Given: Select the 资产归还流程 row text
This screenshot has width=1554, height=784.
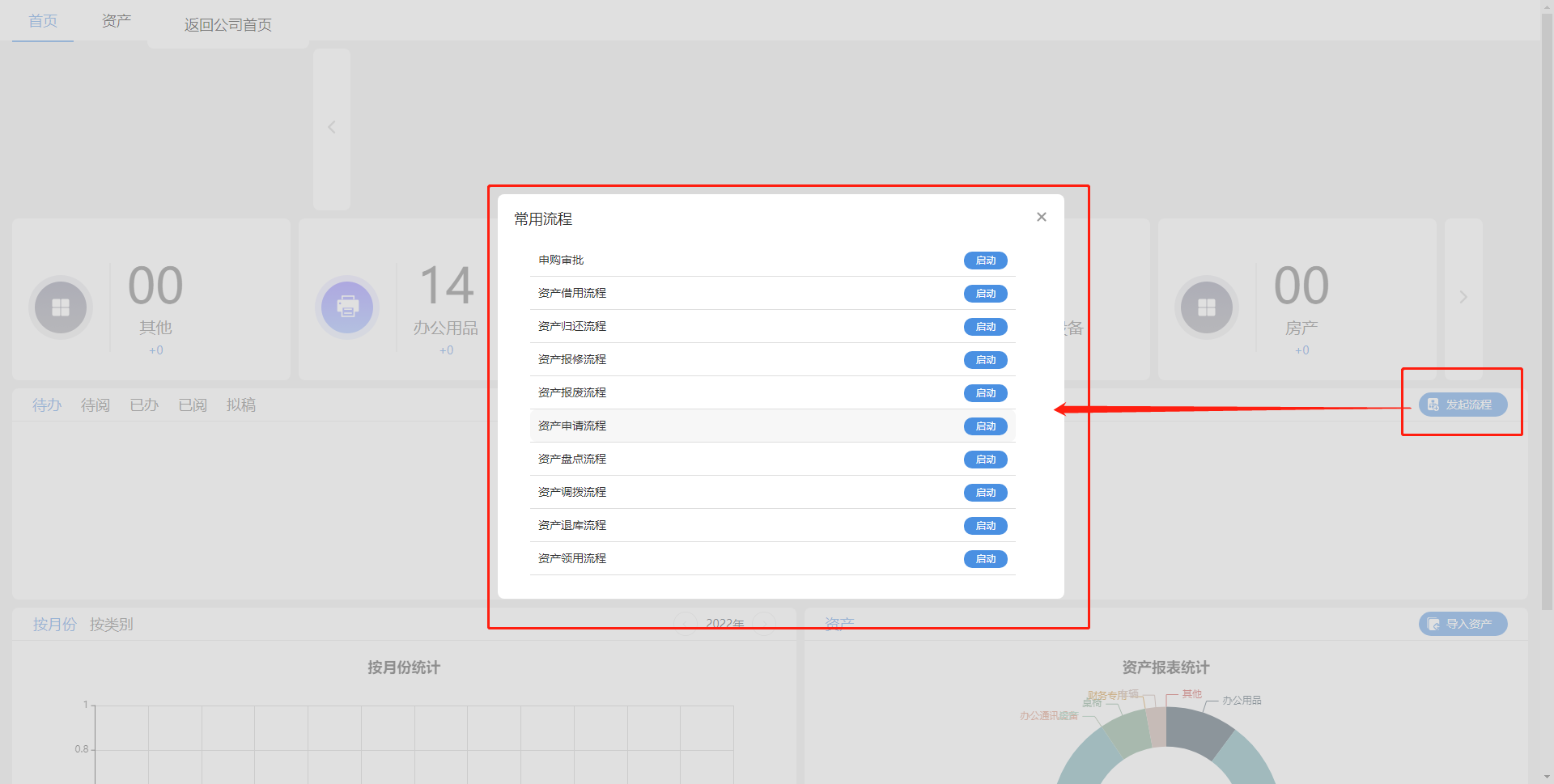Looking at the screenshot, I should tap(572, 326).
